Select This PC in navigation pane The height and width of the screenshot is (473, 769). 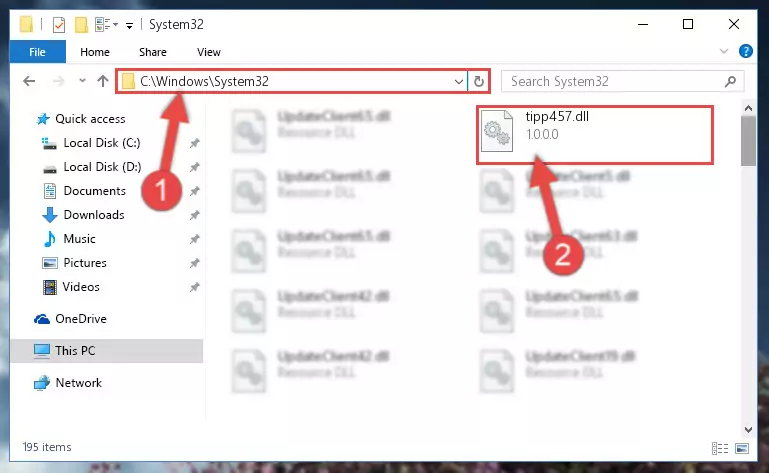[106, 351]
